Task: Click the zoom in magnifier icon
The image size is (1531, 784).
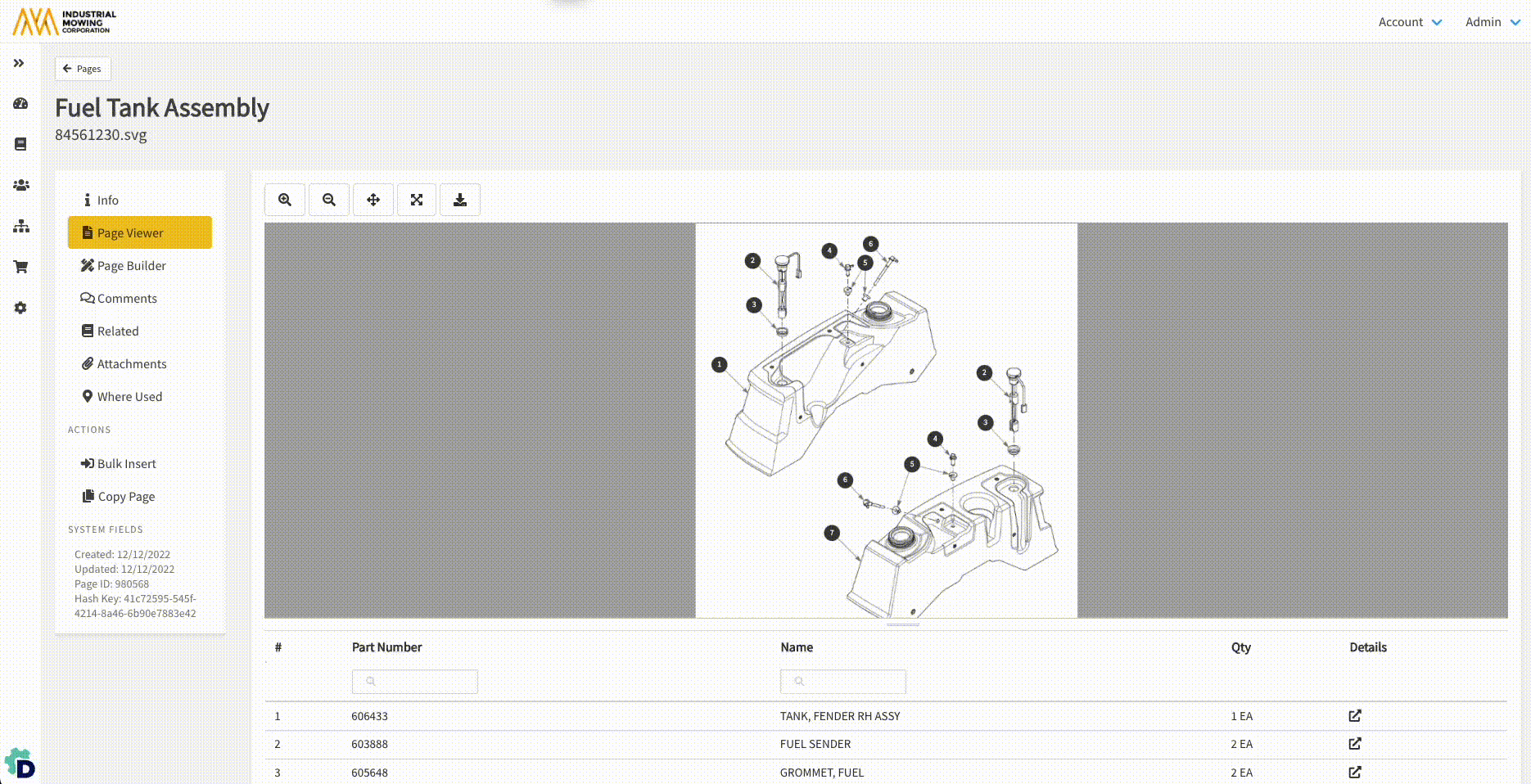Action: click(285, 200)
